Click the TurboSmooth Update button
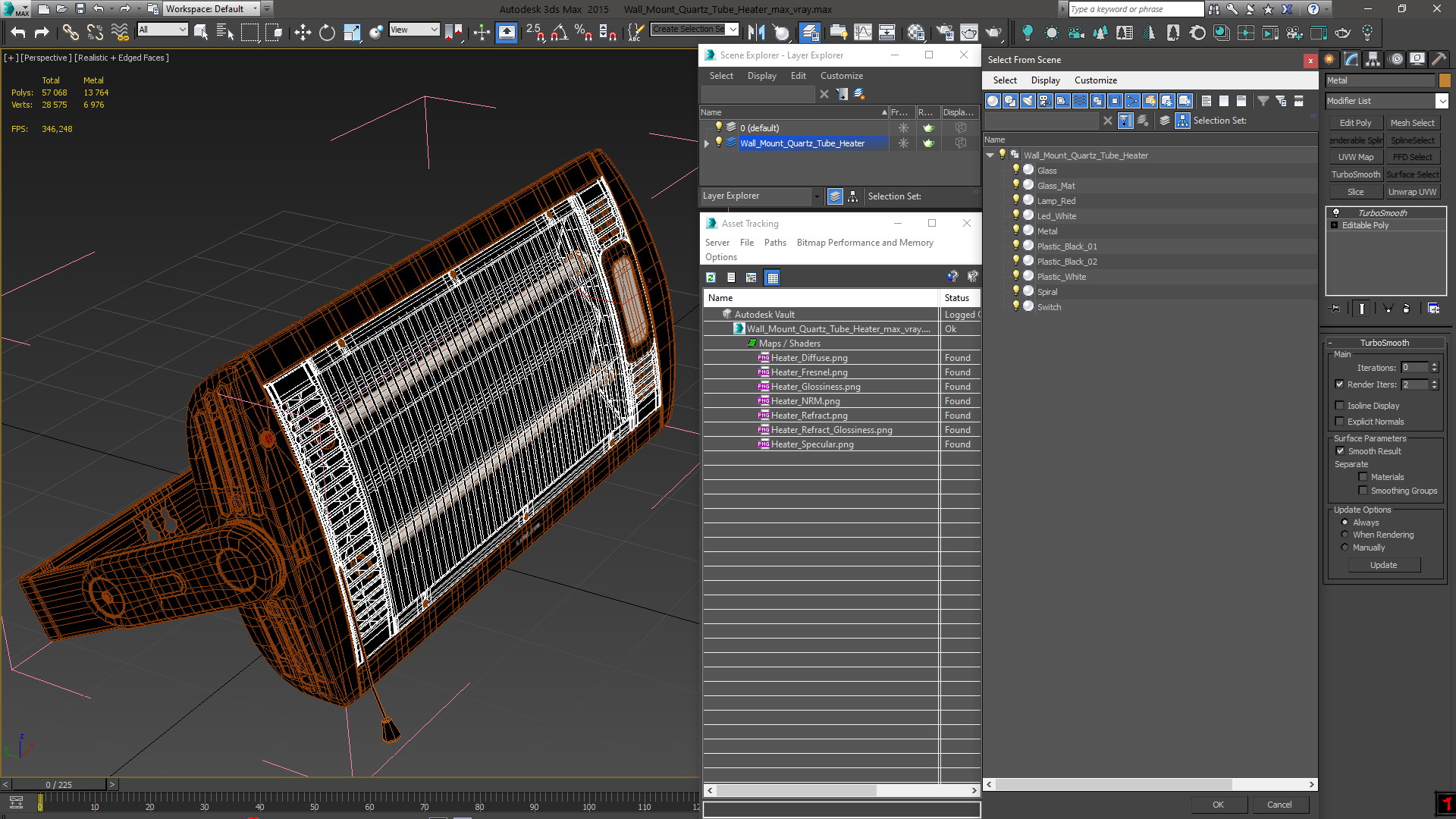1456x819 pixels. 1383,565
